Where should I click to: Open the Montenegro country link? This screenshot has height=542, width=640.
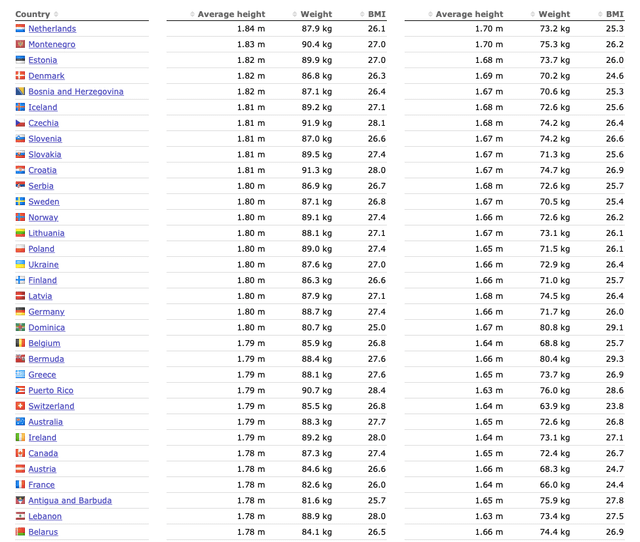point(52,45)
